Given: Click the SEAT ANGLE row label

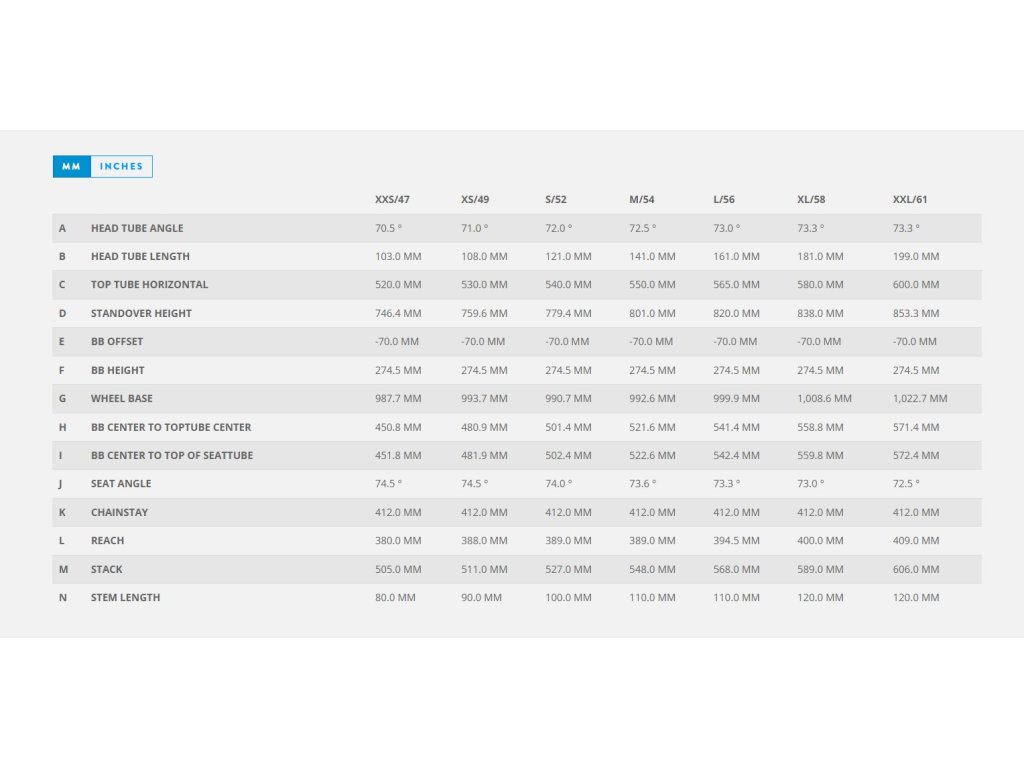Looking at the screenshot, I should 121,484.
